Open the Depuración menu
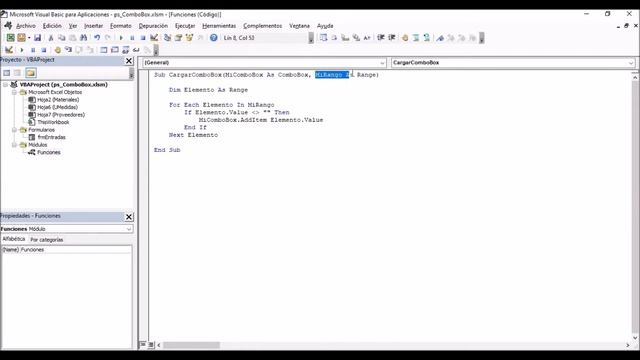The height and width of the screenshot is (360, 640). 153,26
